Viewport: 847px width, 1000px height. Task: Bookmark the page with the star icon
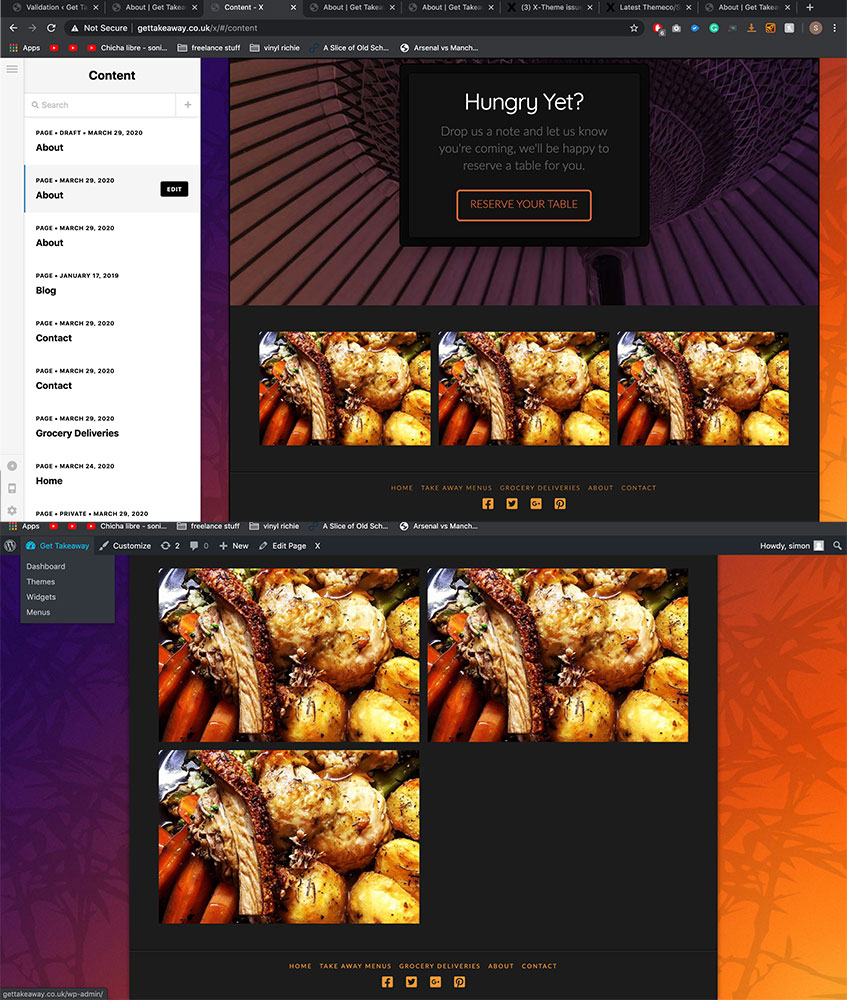coord(634,28)
